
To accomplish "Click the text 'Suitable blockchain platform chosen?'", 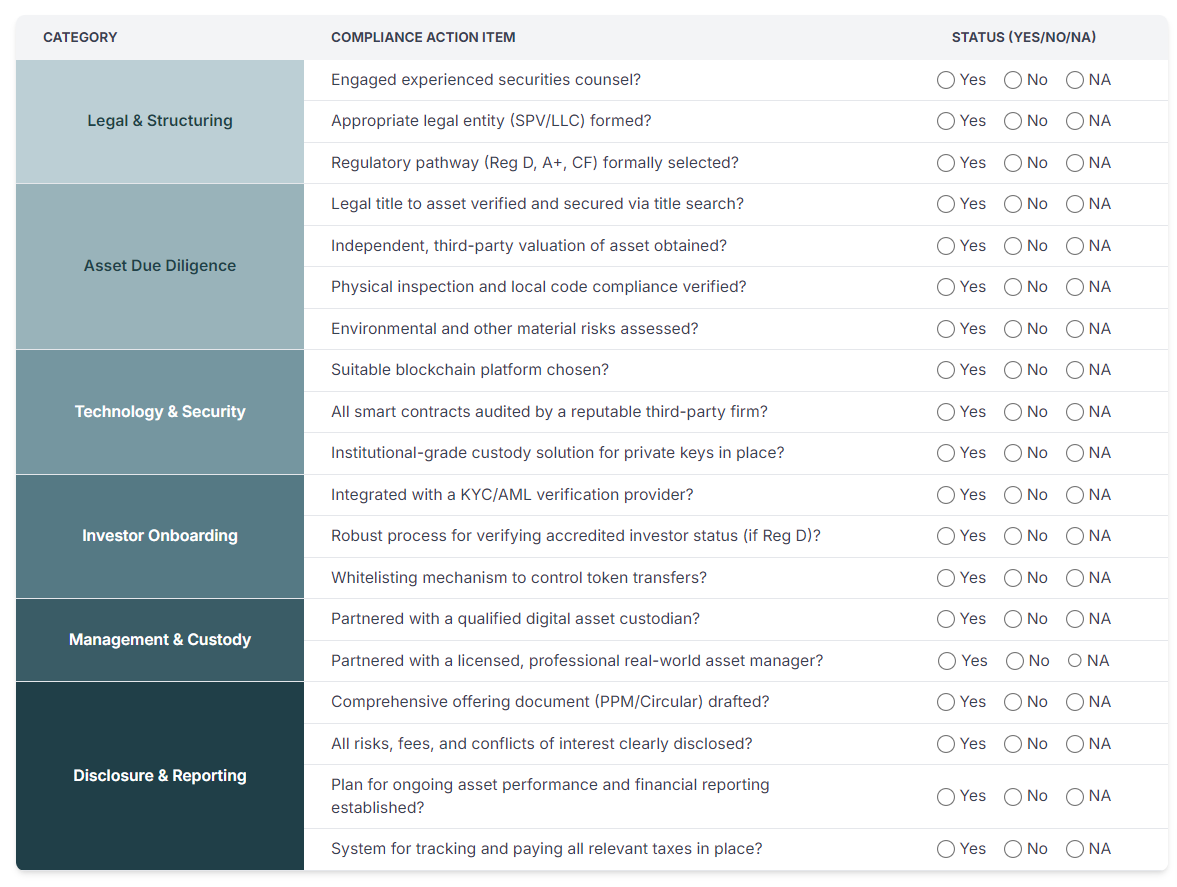I will [x=470, y=370].
